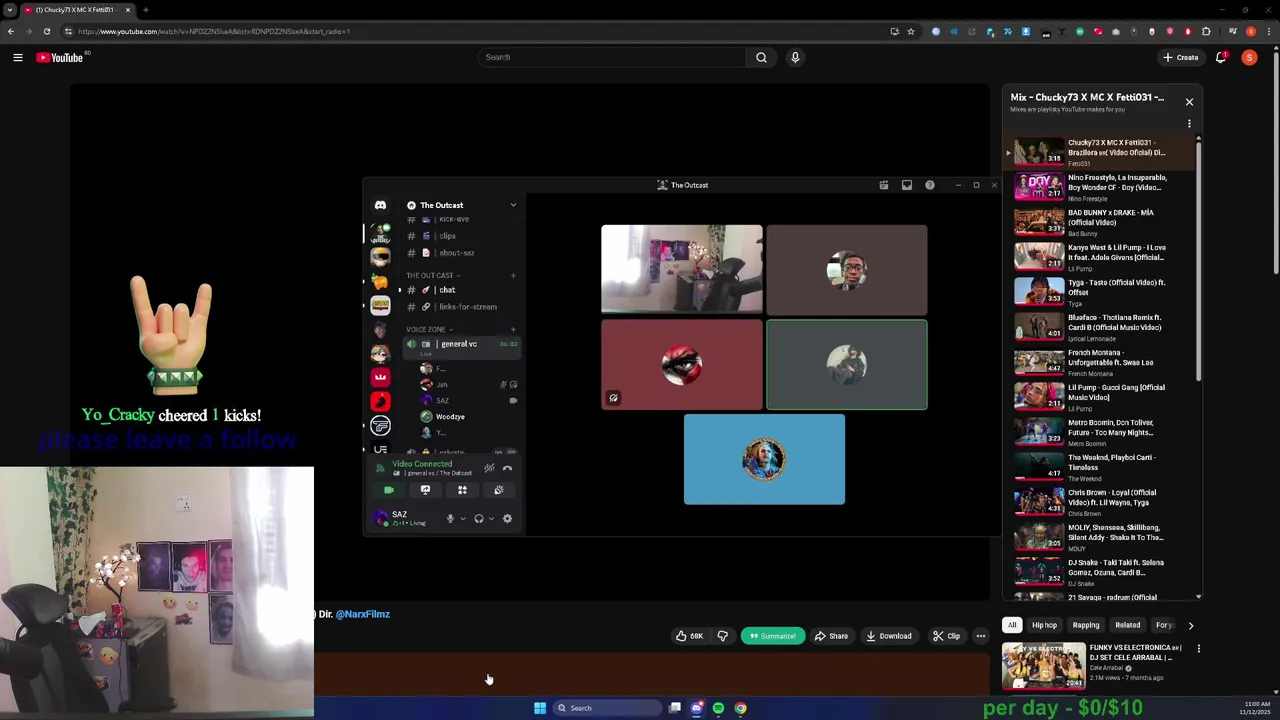Screen dimensions: 1280x720
Task: Open the YouTube Create menu
Action: pyautogui.click(x=1181, y=57)
